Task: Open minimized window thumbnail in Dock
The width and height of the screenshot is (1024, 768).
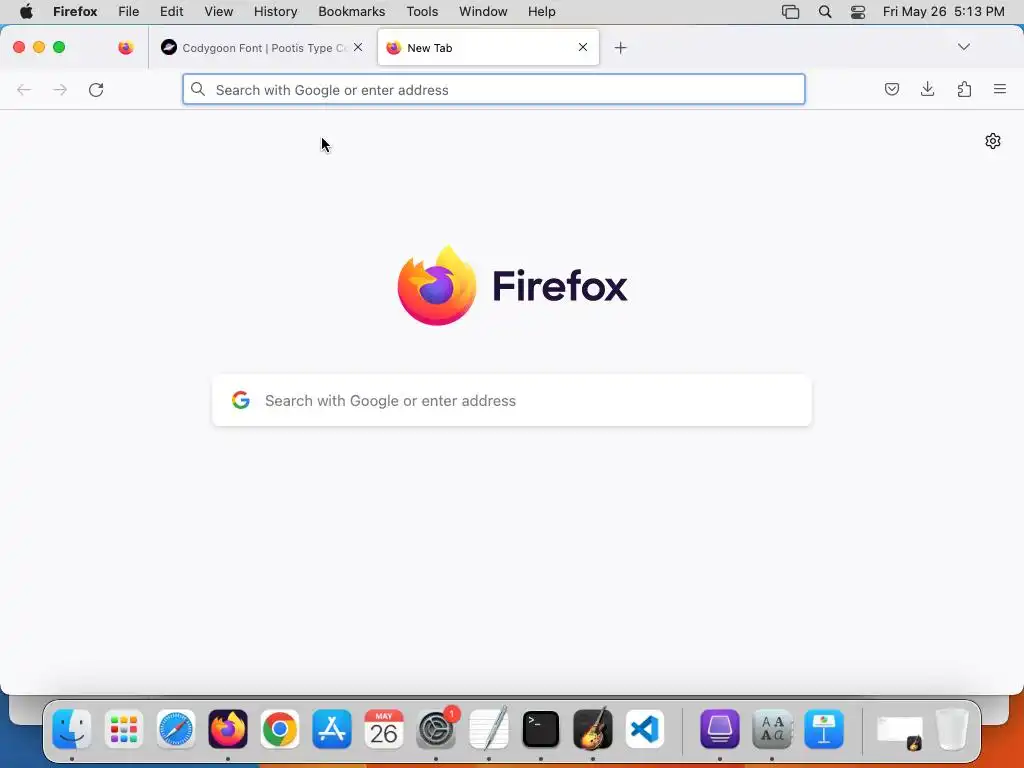Action: pos(899,731)
